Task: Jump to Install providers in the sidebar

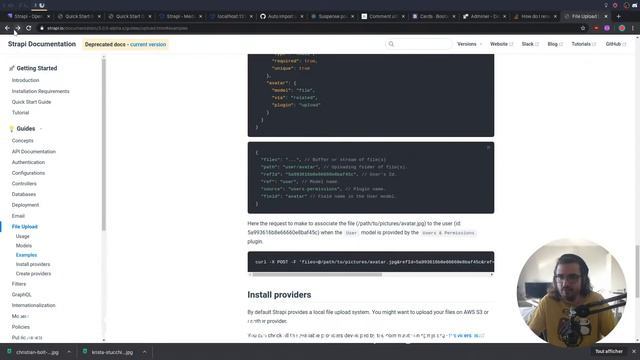Action: coord(33,264)
